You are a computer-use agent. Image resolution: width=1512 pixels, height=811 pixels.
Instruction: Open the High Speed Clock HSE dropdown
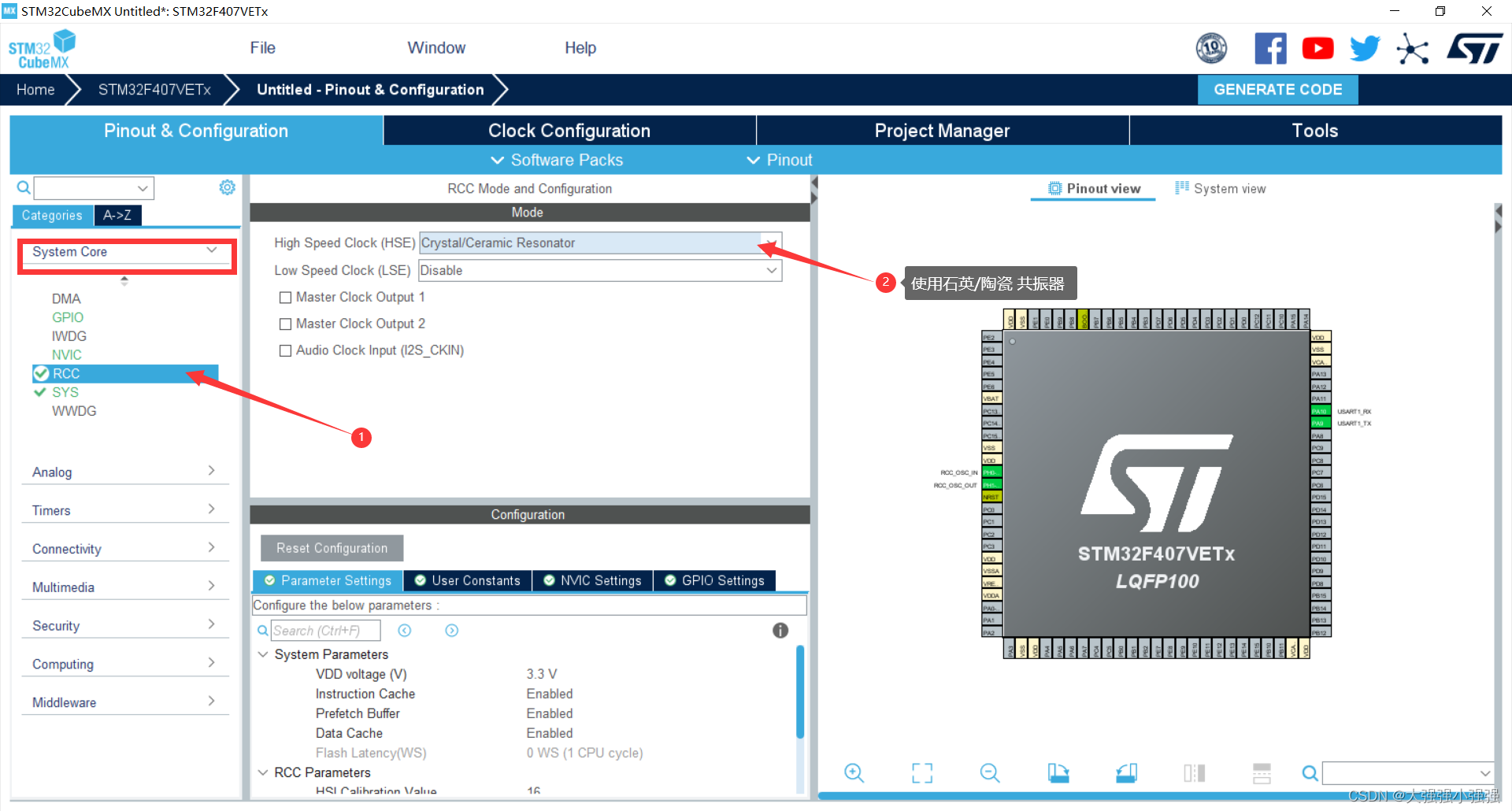601,243
